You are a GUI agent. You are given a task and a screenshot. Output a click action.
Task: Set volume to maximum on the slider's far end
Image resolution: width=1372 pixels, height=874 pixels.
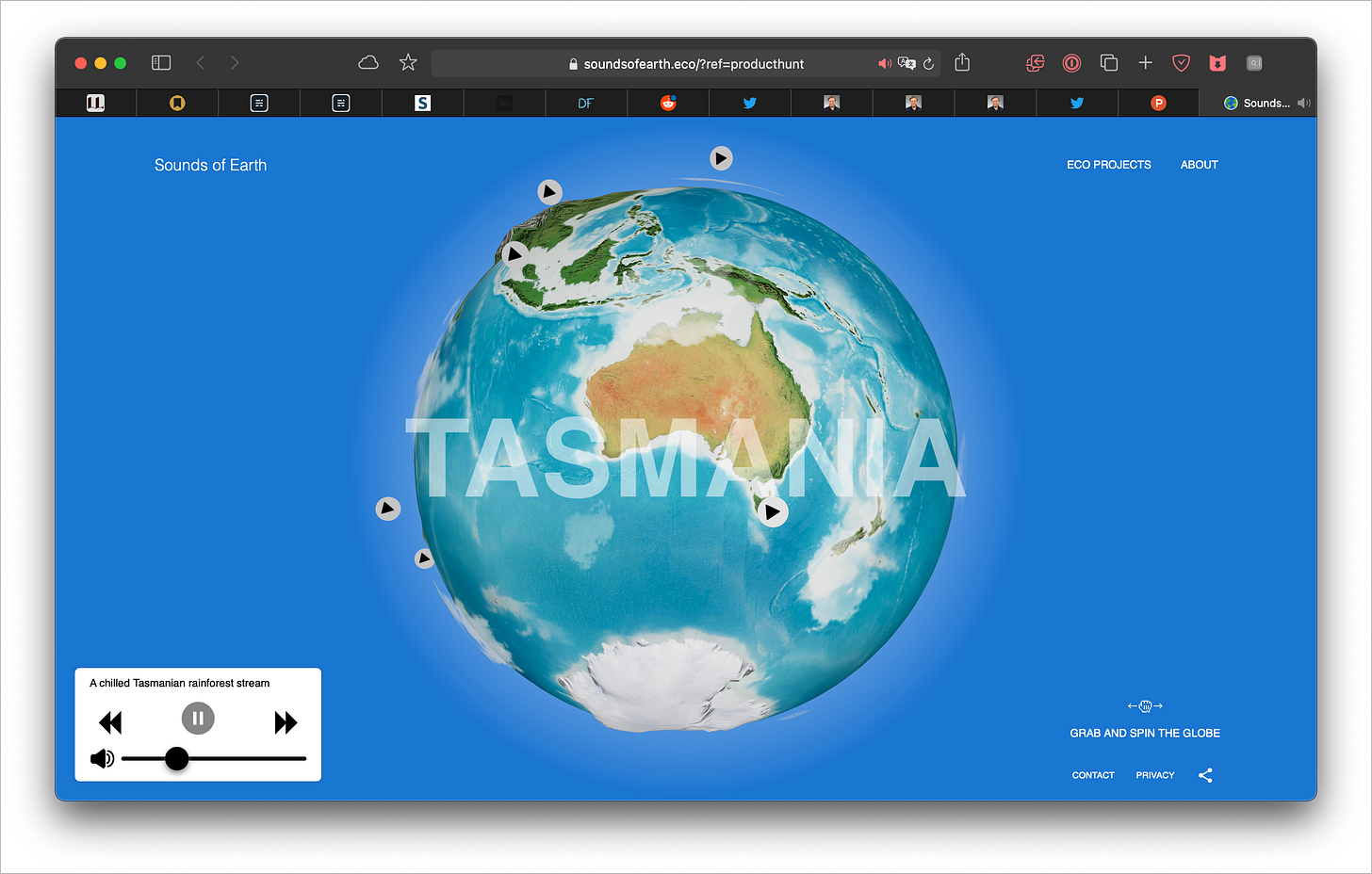coord(303,758)
